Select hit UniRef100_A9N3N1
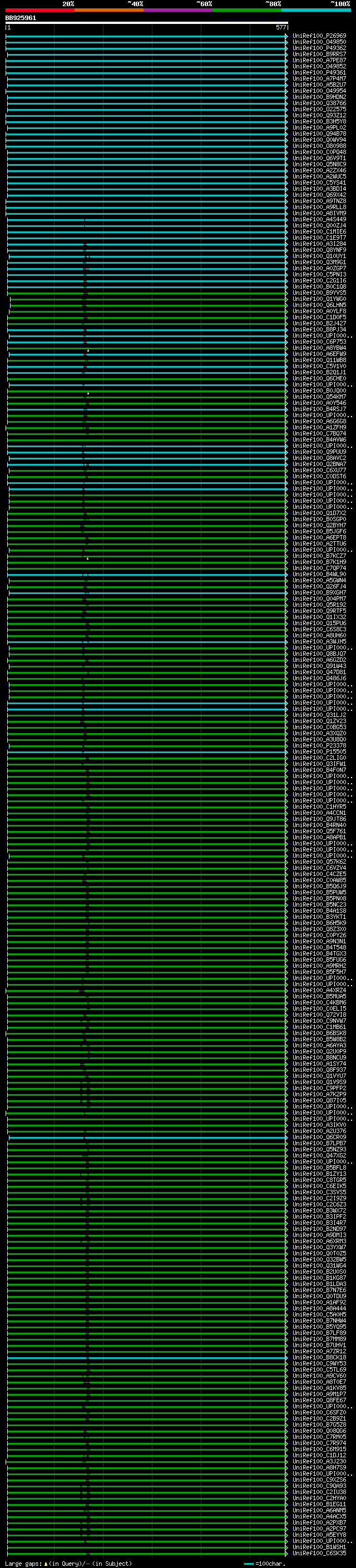 click(x=319, y=942)
